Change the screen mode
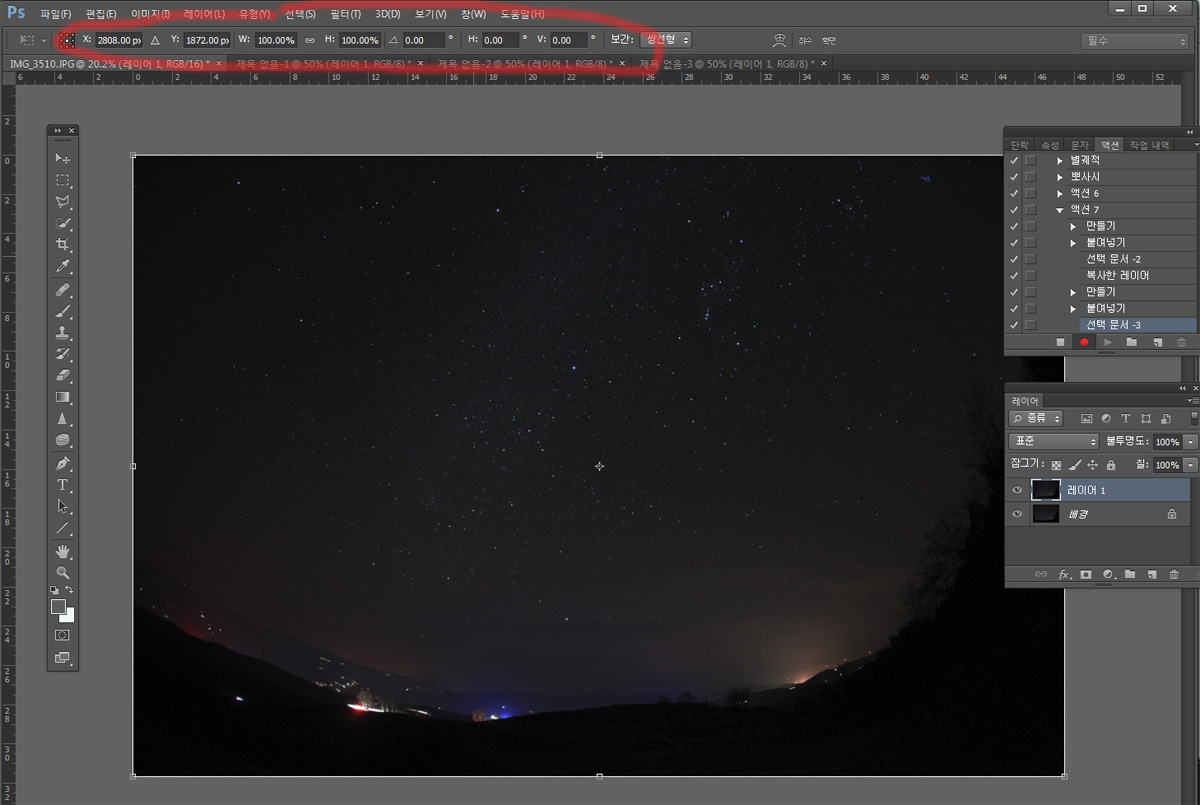The width and height of the screenshot is (1200, 805). (63, 658)
